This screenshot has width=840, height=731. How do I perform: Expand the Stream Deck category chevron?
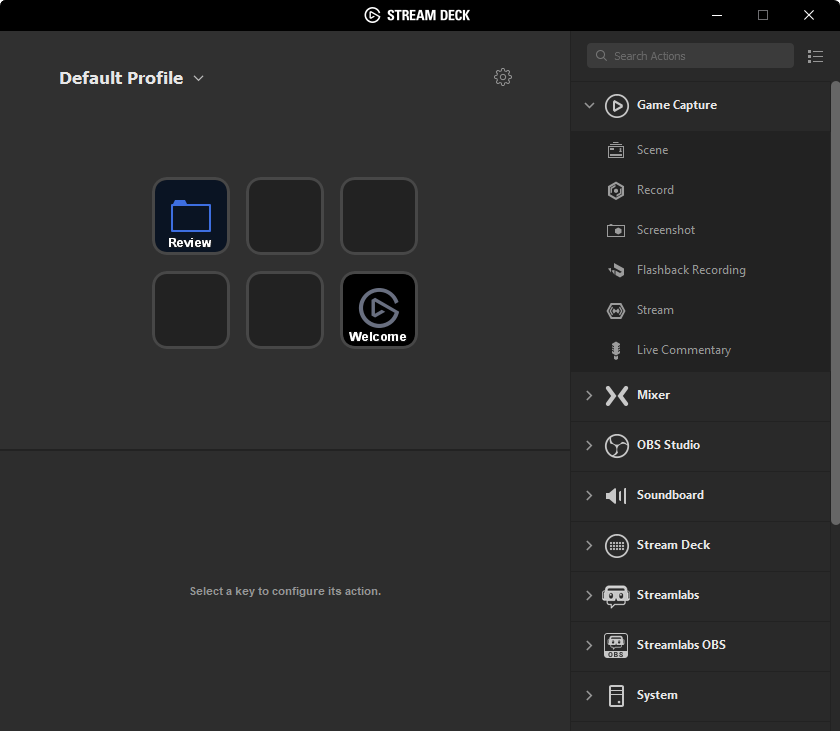pyautogui.click(x=589, y=546)
